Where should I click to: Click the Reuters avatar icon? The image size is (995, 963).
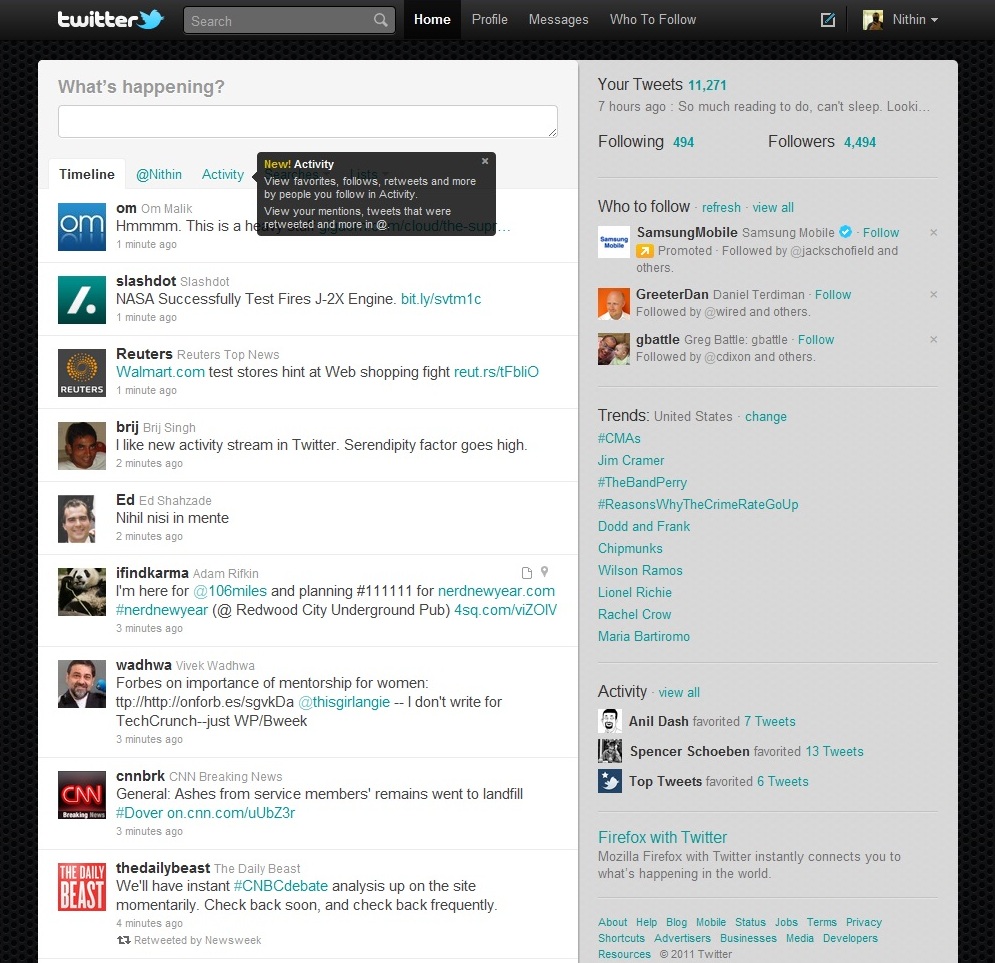81,372
